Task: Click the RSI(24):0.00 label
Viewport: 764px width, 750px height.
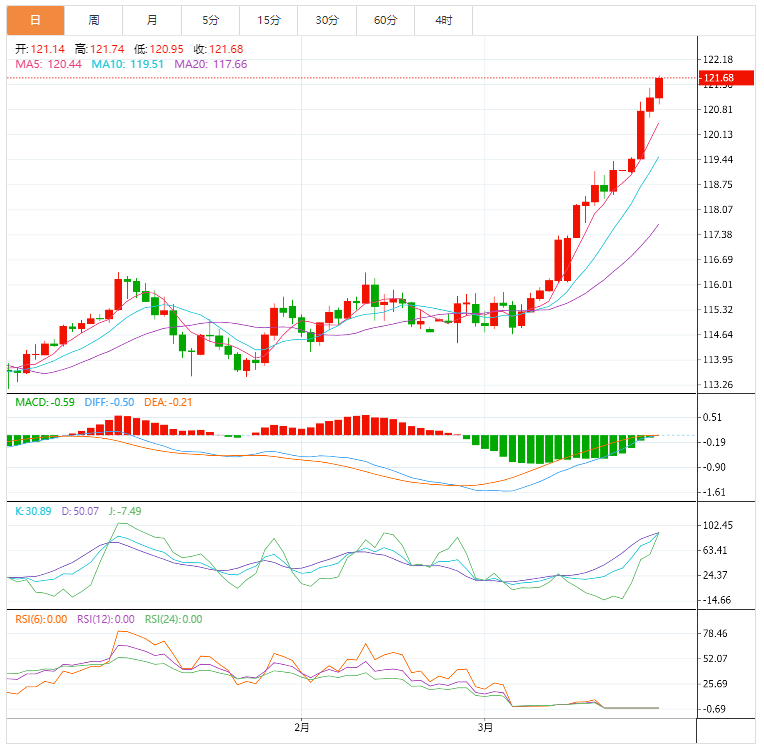Action: coord(173,619)
